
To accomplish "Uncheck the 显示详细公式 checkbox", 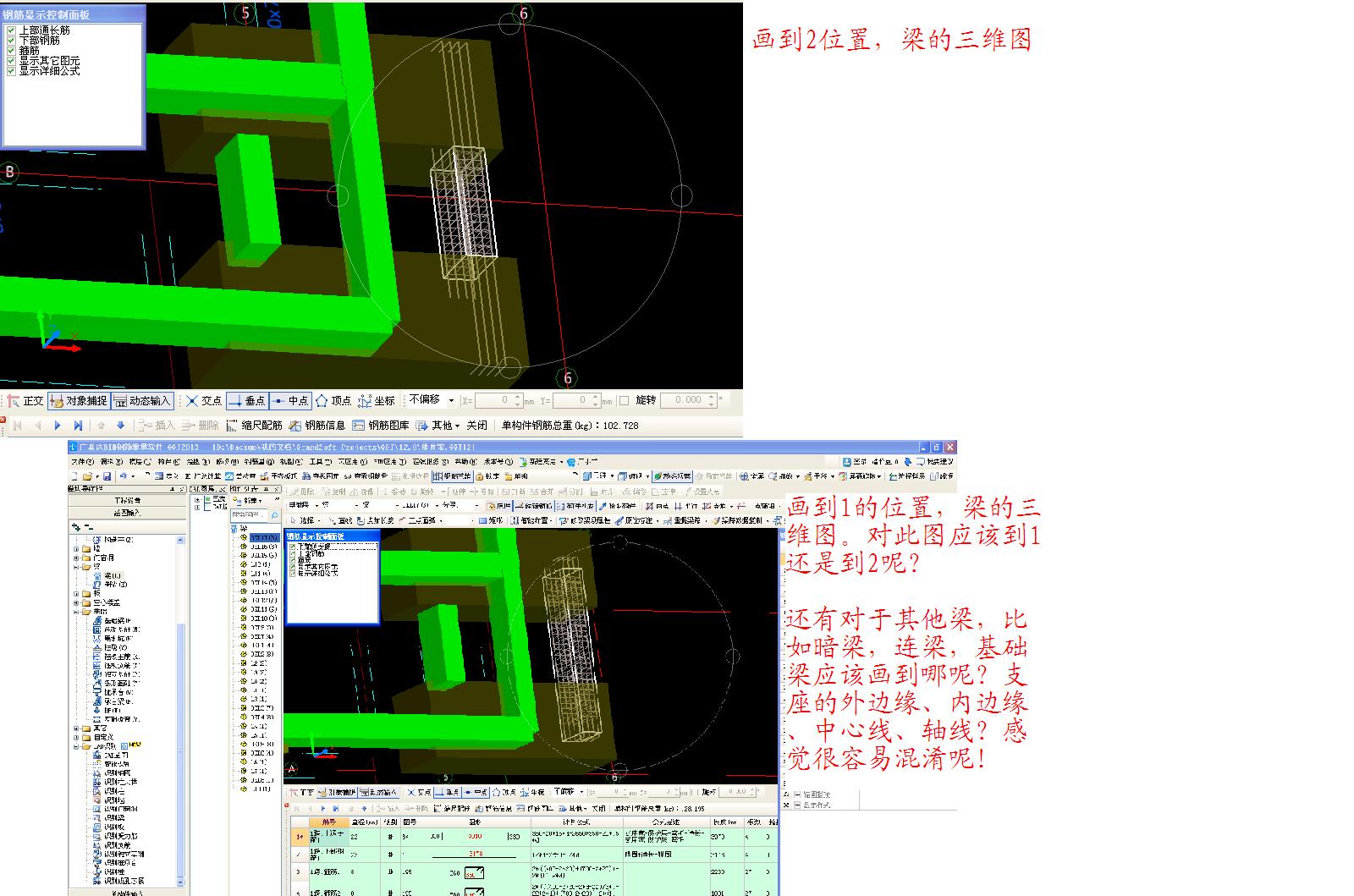I will pos(11,71).
